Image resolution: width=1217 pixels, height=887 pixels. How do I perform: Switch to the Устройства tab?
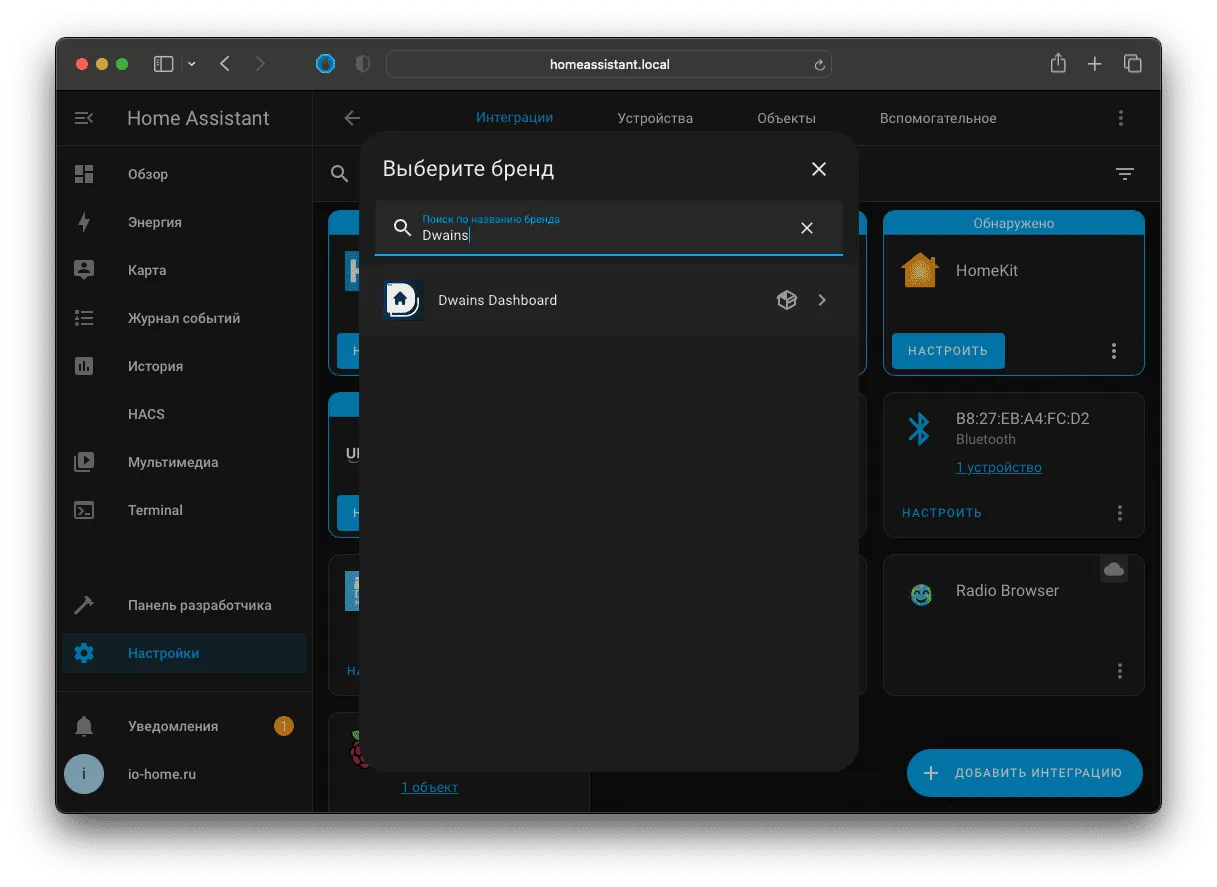point(655,118)
